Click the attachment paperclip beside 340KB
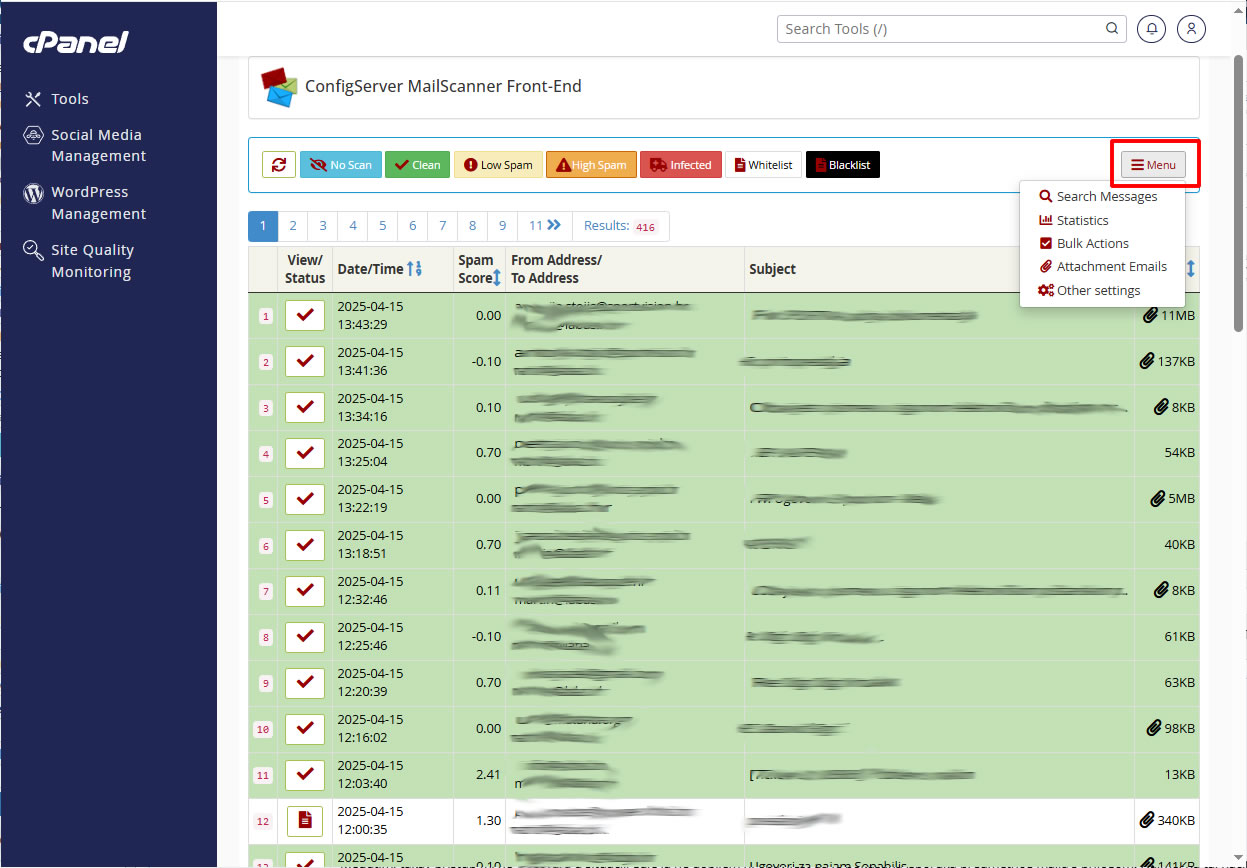 (x=1146, y=820)
